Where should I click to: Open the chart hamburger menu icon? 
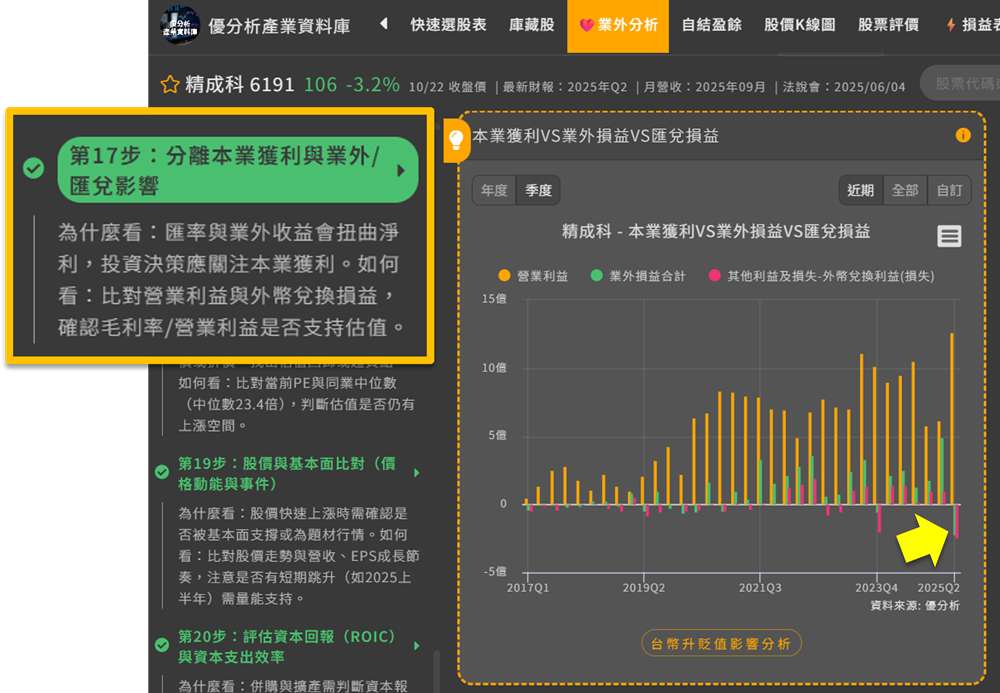949,236
